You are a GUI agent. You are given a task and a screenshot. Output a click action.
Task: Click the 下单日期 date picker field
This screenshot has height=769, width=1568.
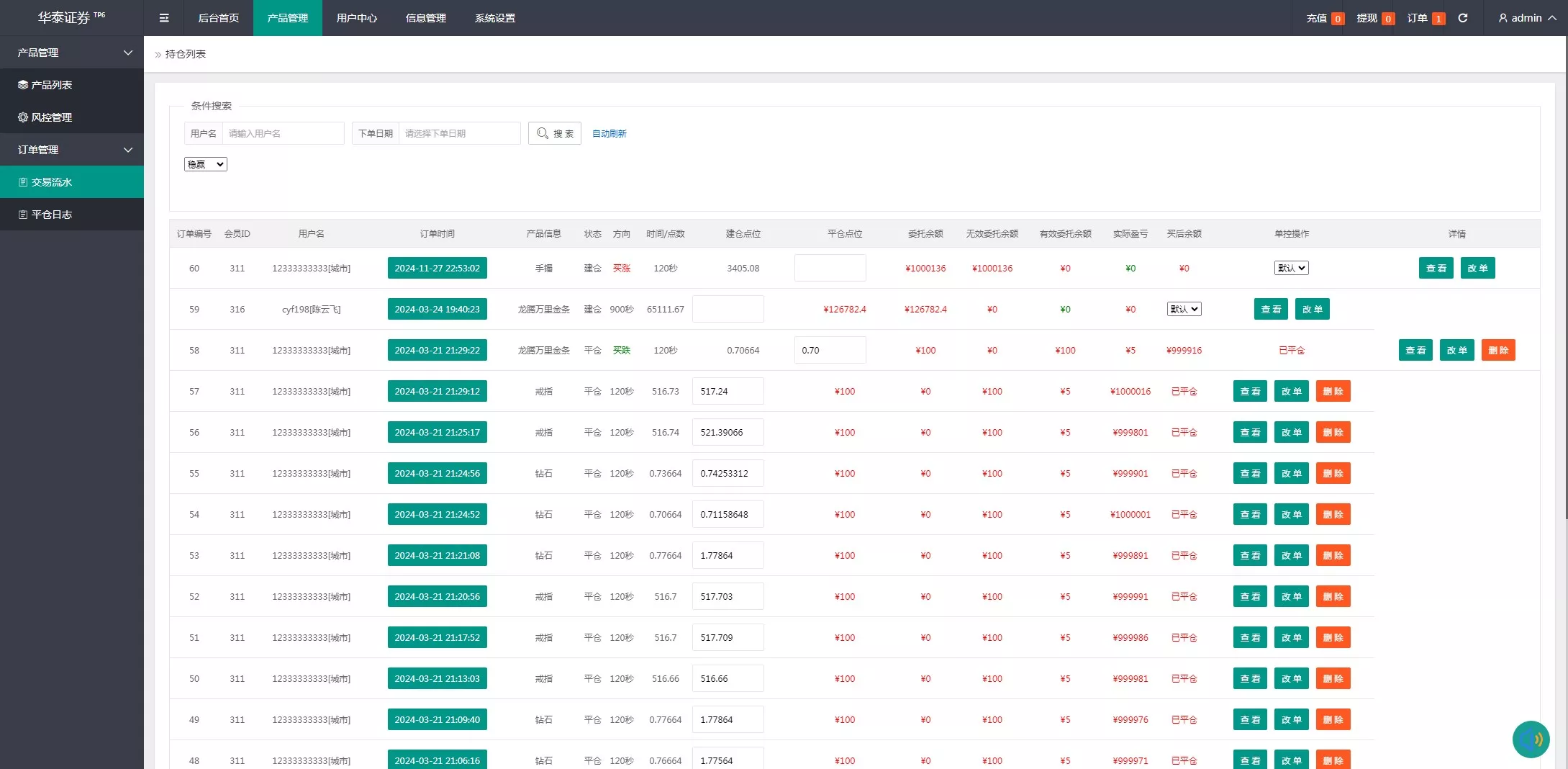pyautogui.click(x=458, y=133)
